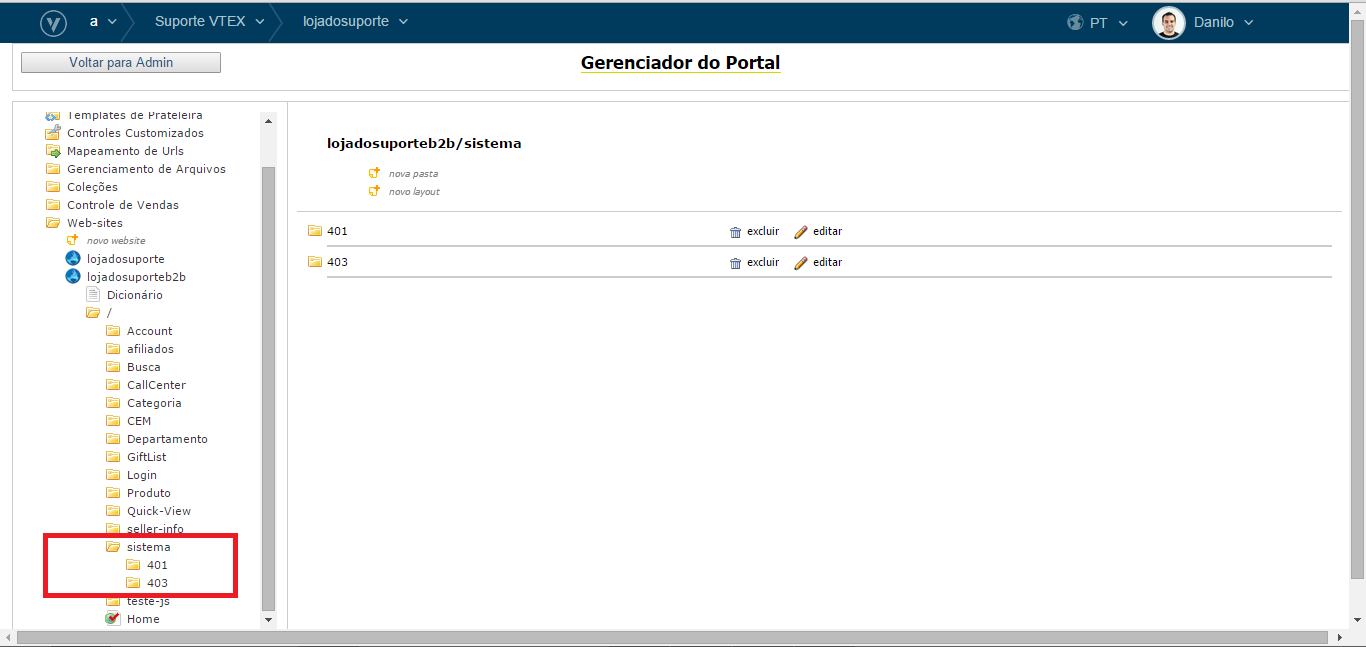This screenshot has height=647, width=1366.
Task: Expand the Danilo user menu
Action: (x=1215, y=21)
